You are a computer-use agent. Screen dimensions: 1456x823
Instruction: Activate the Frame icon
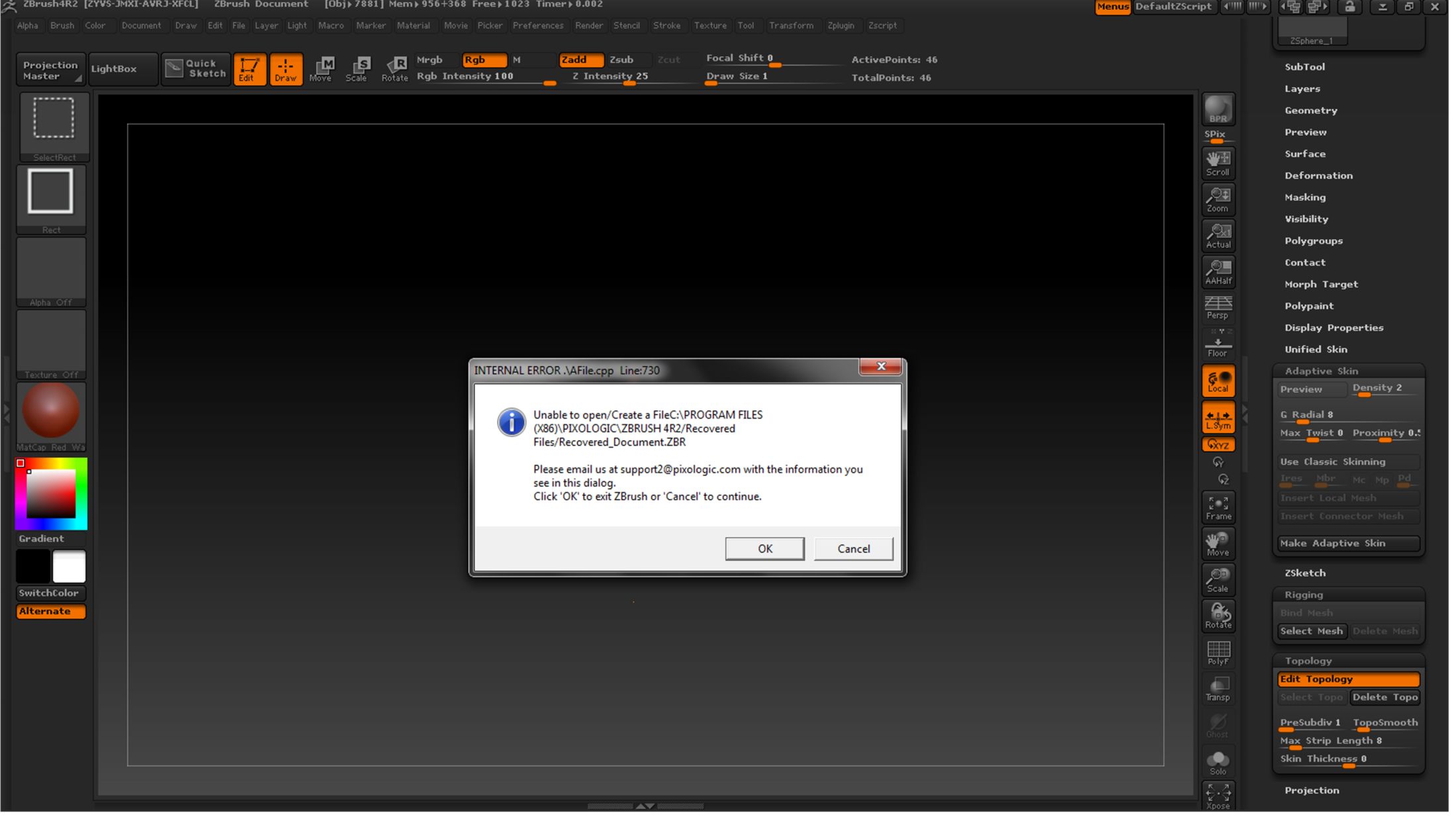(x=1218, y=507)
